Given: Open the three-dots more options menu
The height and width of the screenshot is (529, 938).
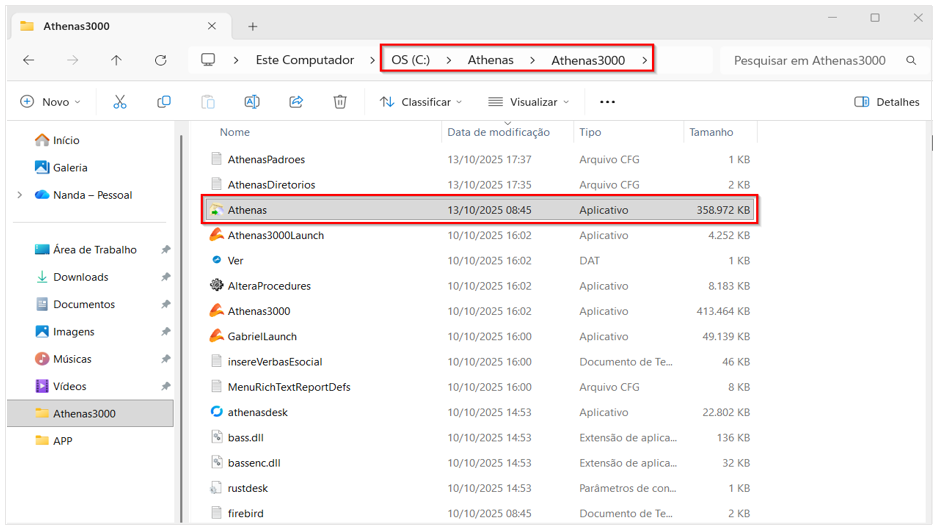Looking at the screenshot, I should (x=607, y=102).
